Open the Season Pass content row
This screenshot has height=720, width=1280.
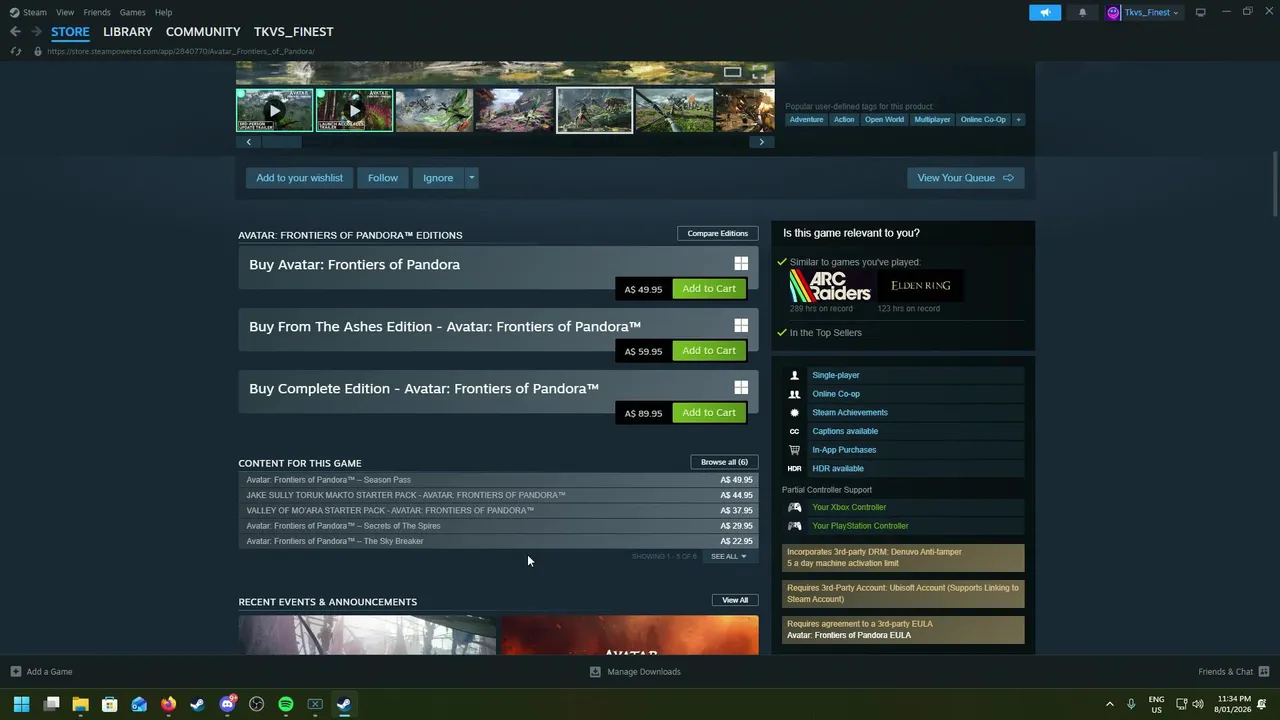pos(498,480)
